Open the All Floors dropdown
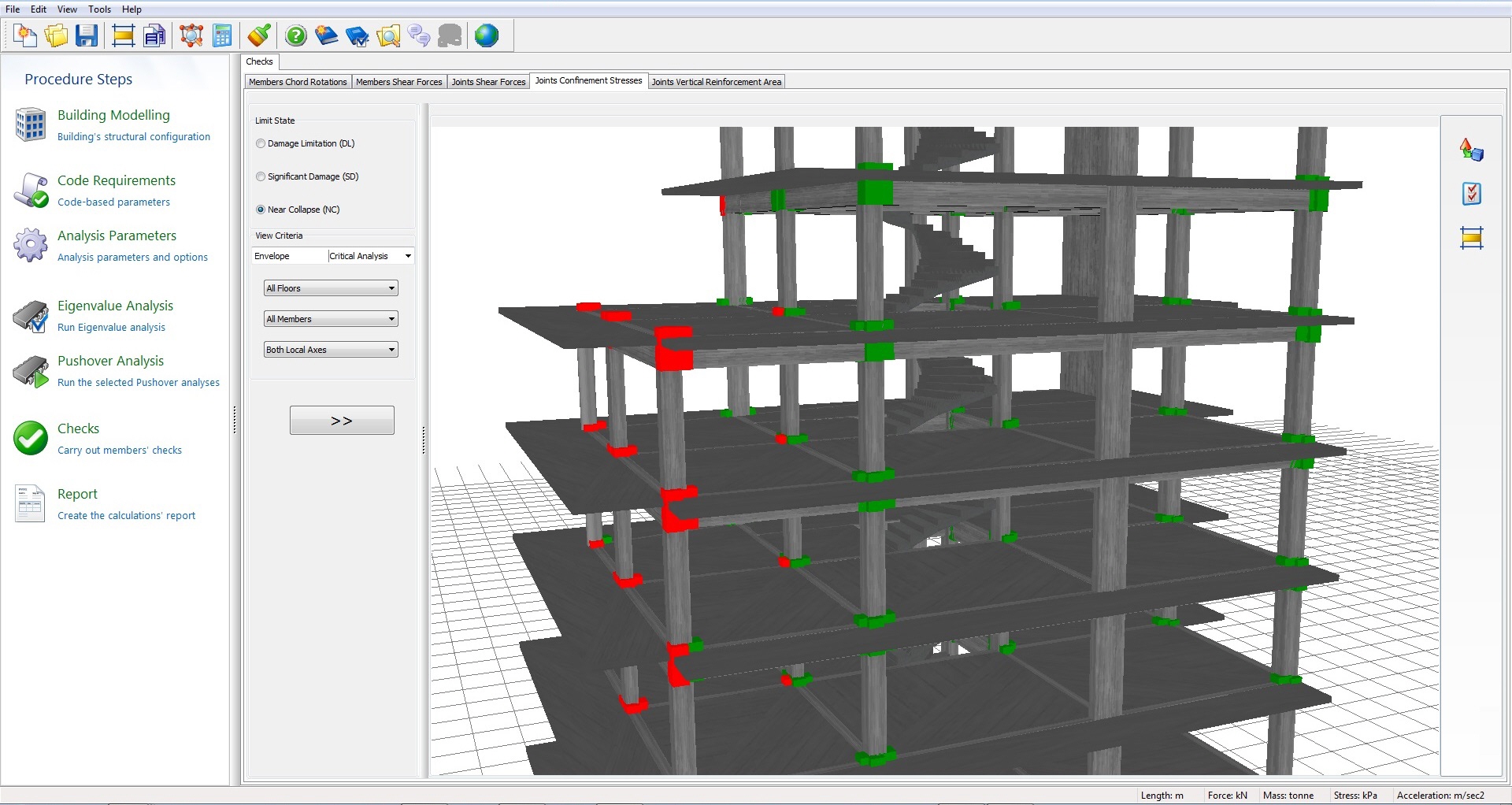 [331, 288]
